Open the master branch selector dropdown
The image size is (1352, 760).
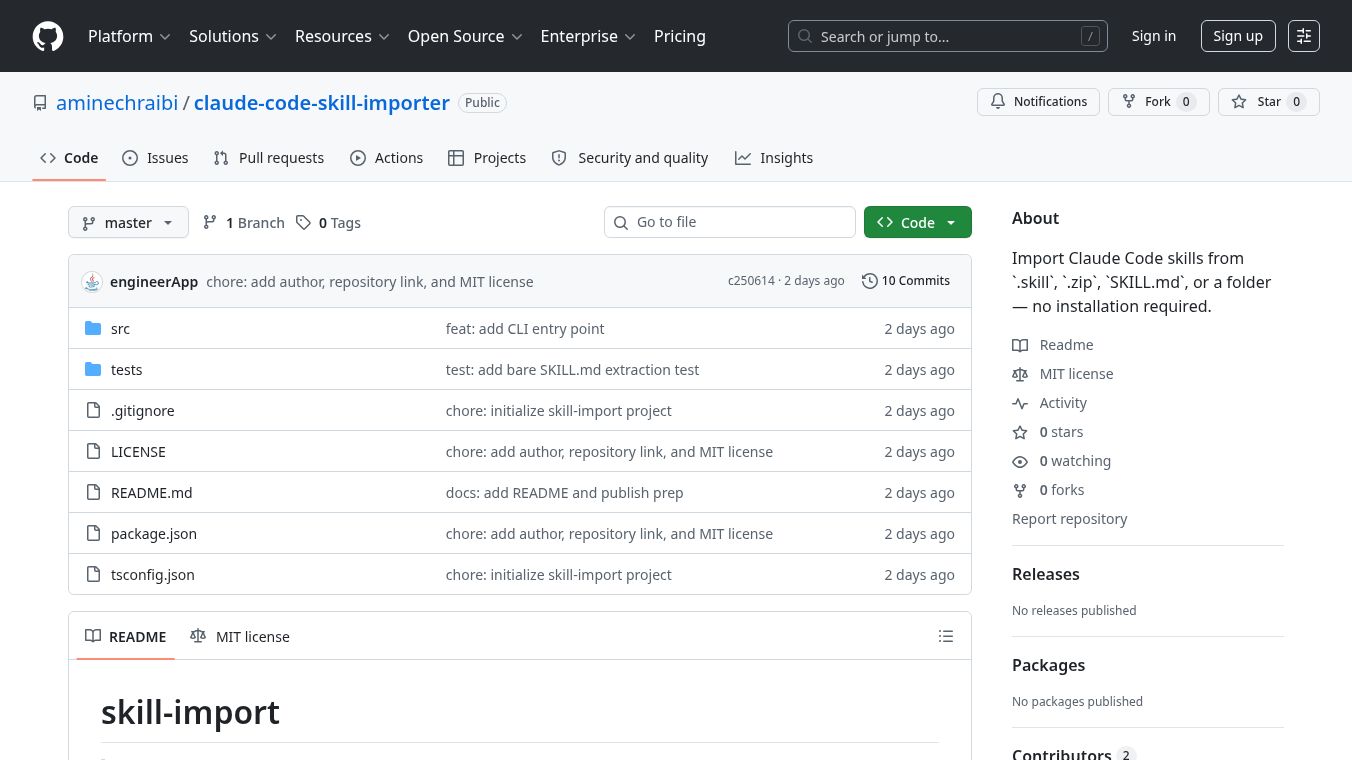[128, 223]
